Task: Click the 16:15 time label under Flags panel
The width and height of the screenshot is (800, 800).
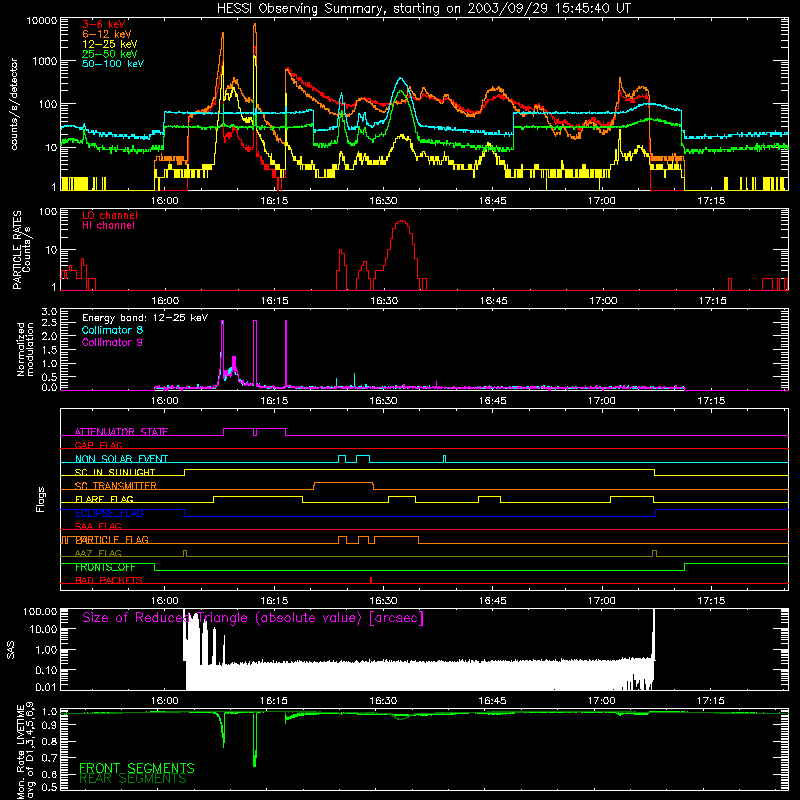Action: pyautogui.click(x=274, y=601)
